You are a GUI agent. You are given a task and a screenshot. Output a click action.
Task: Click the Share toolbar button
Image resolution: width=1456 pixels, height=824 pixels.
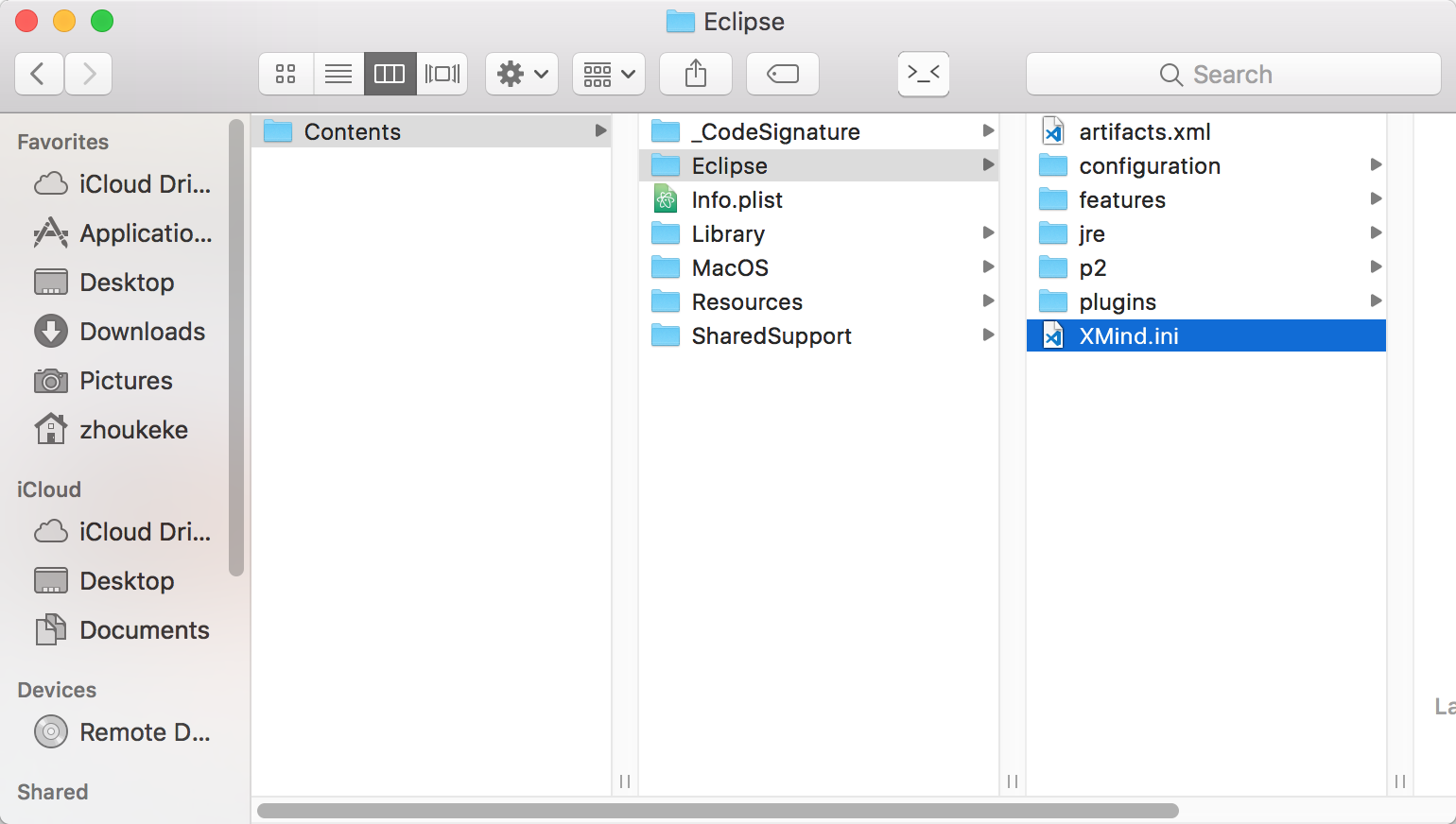tap(696, 74)
